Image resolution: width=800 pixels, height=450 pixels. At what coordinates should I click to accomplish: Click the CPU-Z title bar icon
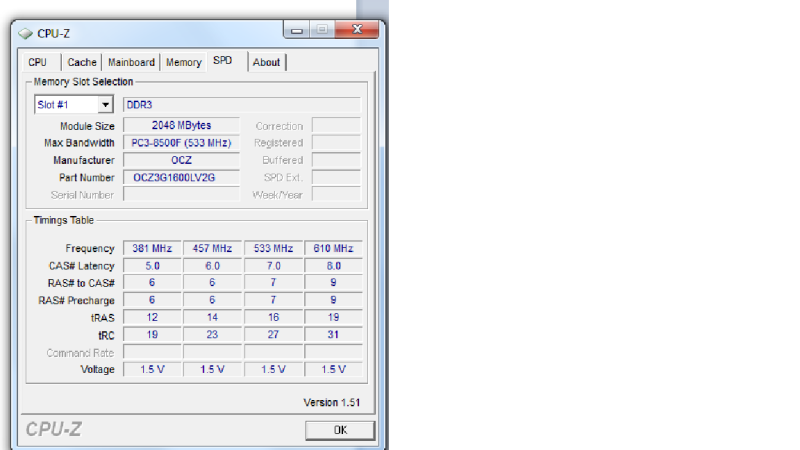pos(26,34)
